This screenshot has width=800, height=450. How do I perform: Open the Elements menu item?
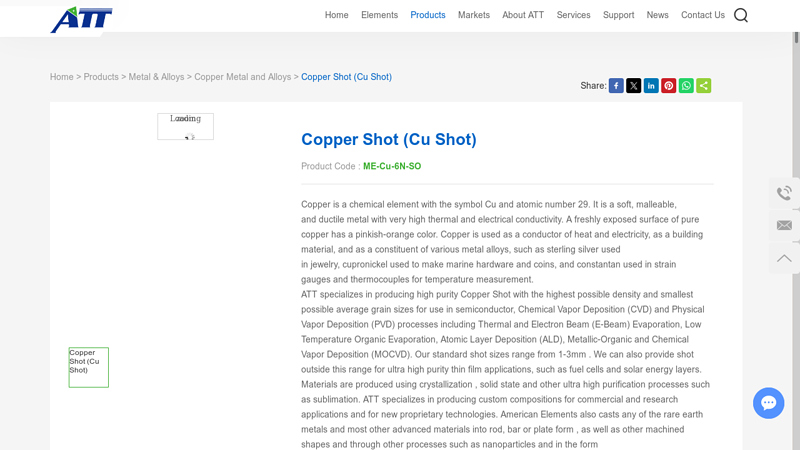[x=380, y=15]
